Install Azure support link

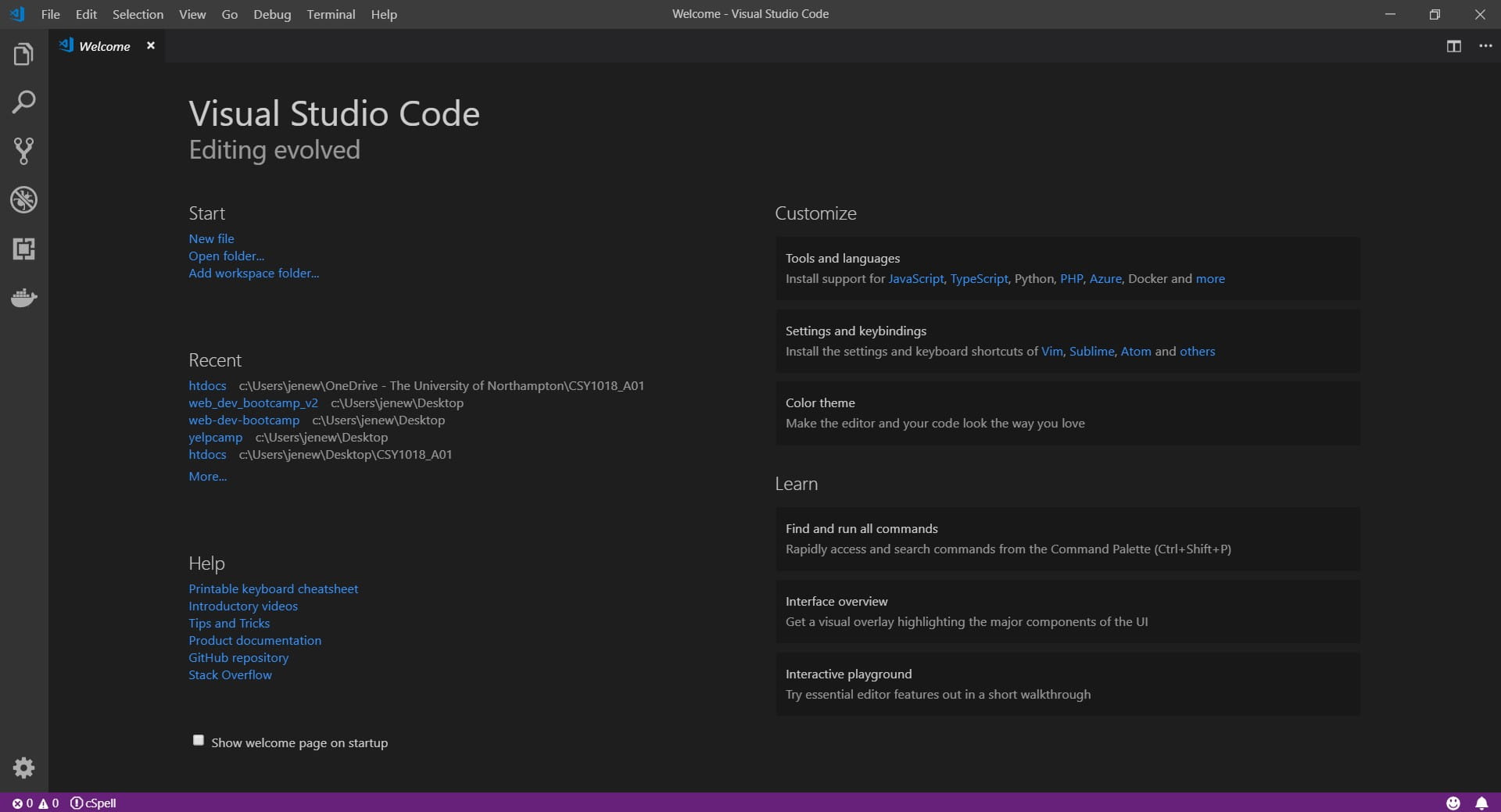coord(1105,278)
